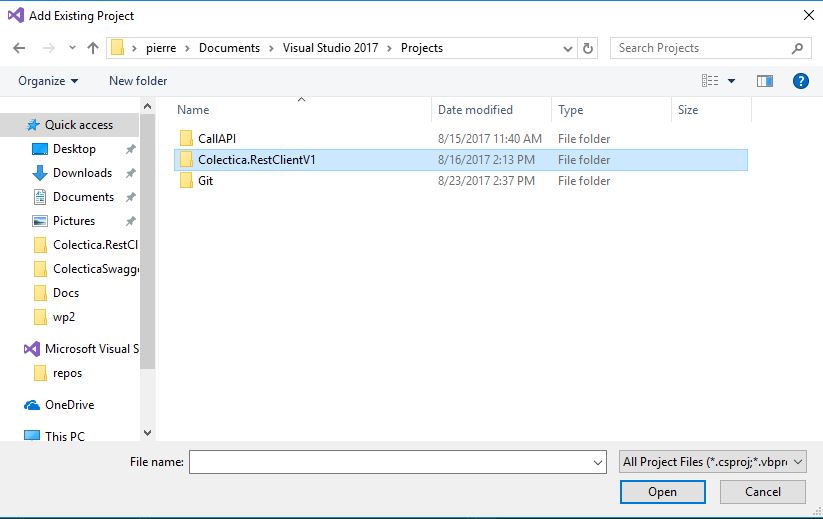
Task: Open Downloads in the sidebar
Action: 82,173
